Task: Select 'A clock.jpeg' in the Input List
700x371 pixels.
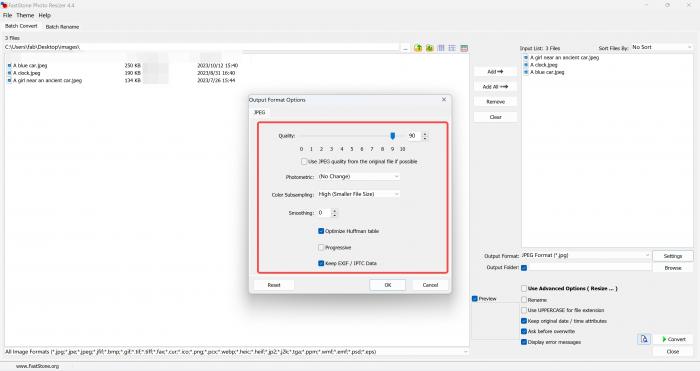Action: (543, 65)
